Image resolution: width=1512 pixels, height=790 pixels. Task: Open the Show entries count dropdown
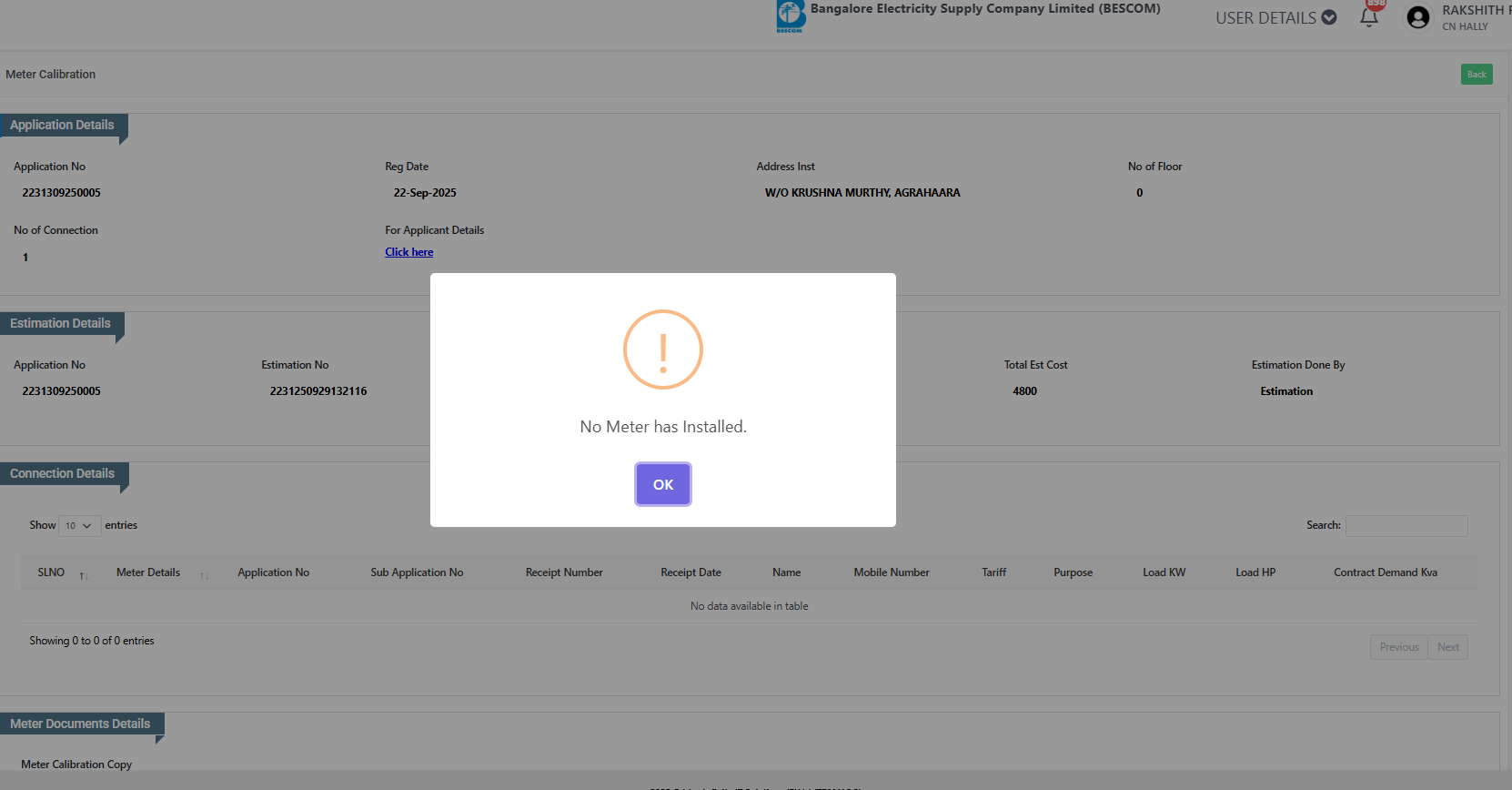point(79,526)
